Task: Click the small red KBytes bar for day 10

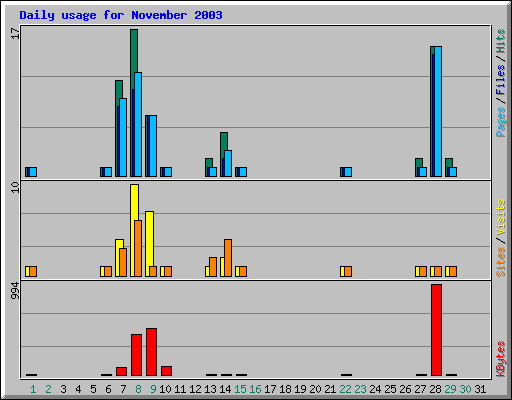Action: (166, 371)
